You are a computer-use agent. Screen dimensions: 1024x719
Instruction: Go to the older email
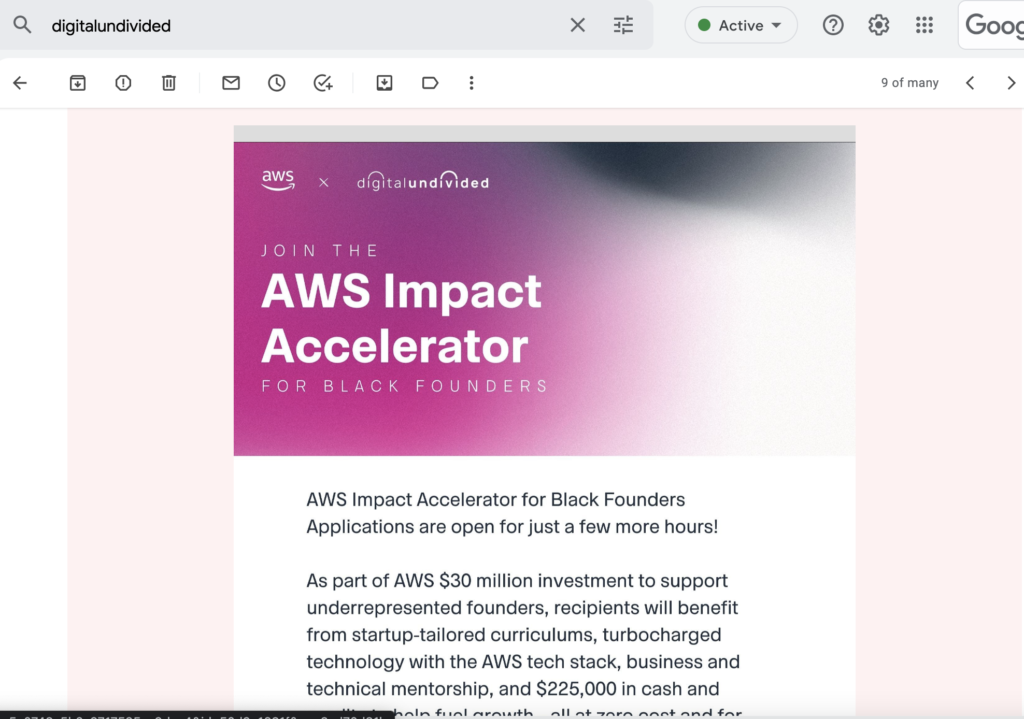(x=1011, y=83)
